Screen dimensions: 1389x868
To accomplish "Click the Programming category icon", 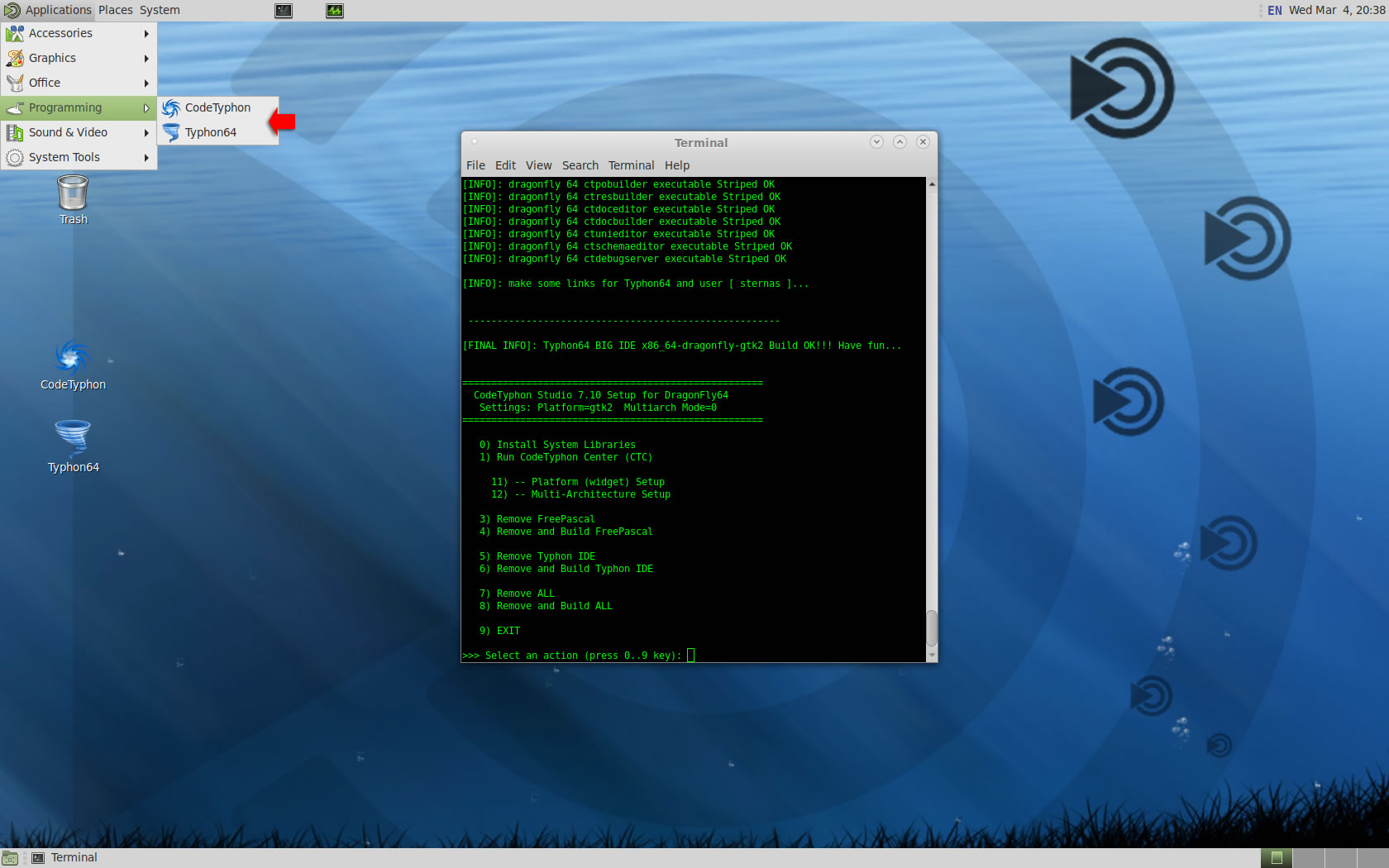I will tap(15, 107).
